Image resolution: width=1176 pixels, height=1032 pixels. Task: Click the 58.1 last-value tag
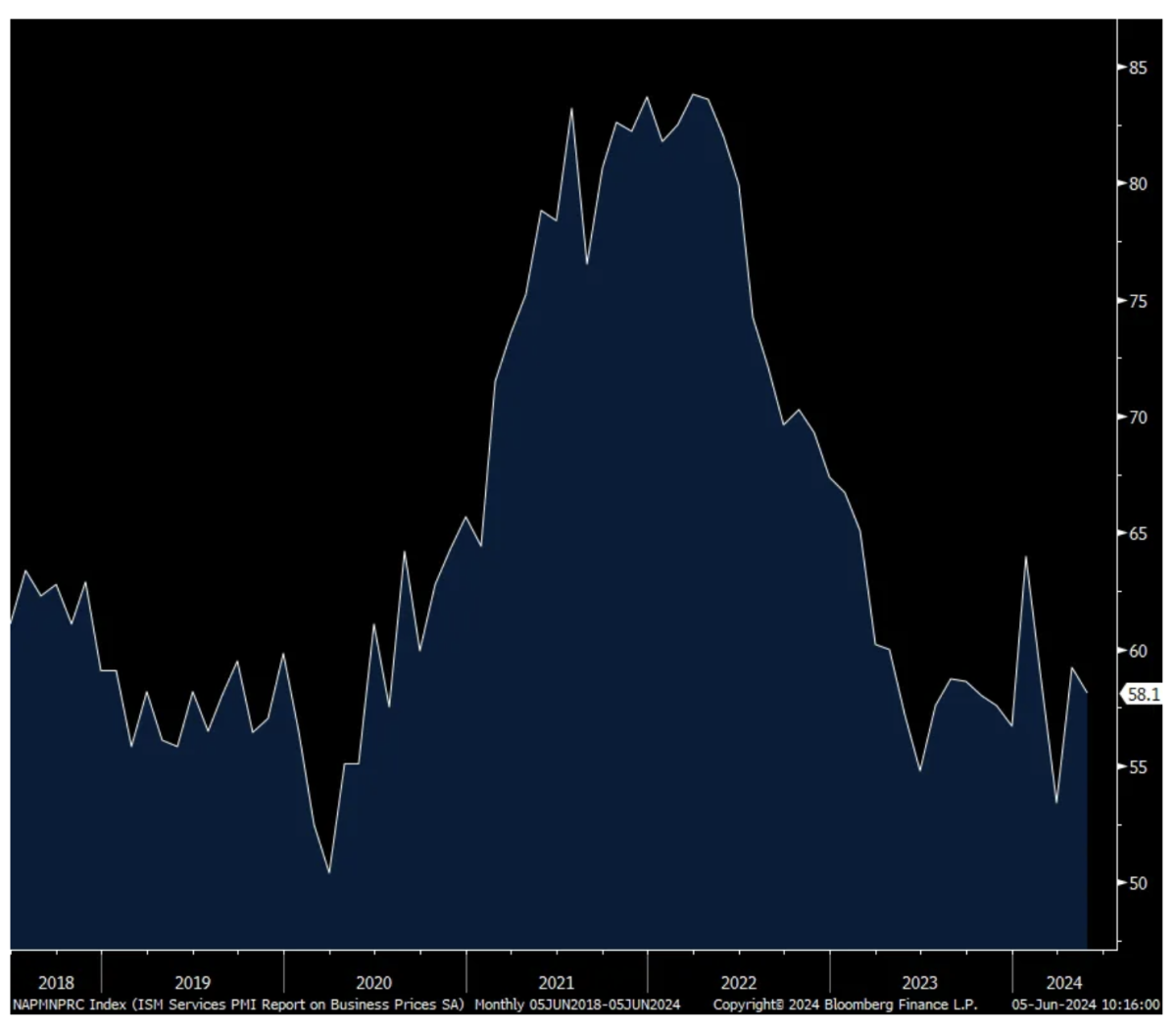(x=1143, y=695)
